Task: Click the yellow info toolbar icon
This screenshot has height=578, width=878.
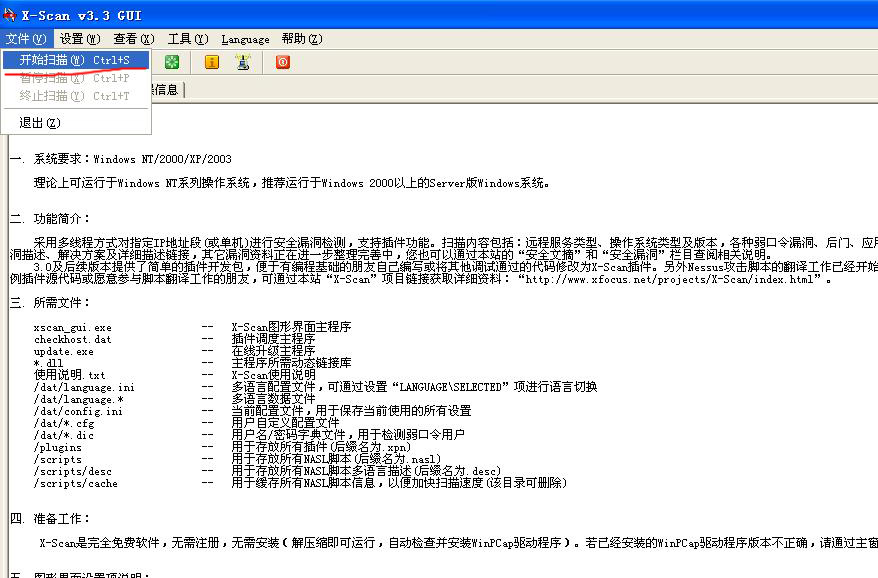Action: click(212, 62)
